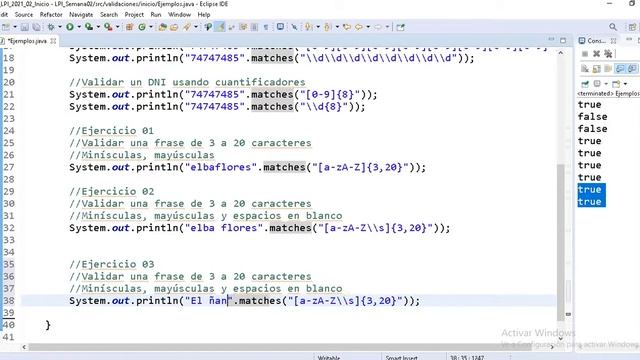Open the New file dropdown arrow
This screenshot has width=640, height=360.
tap(15, 27)
